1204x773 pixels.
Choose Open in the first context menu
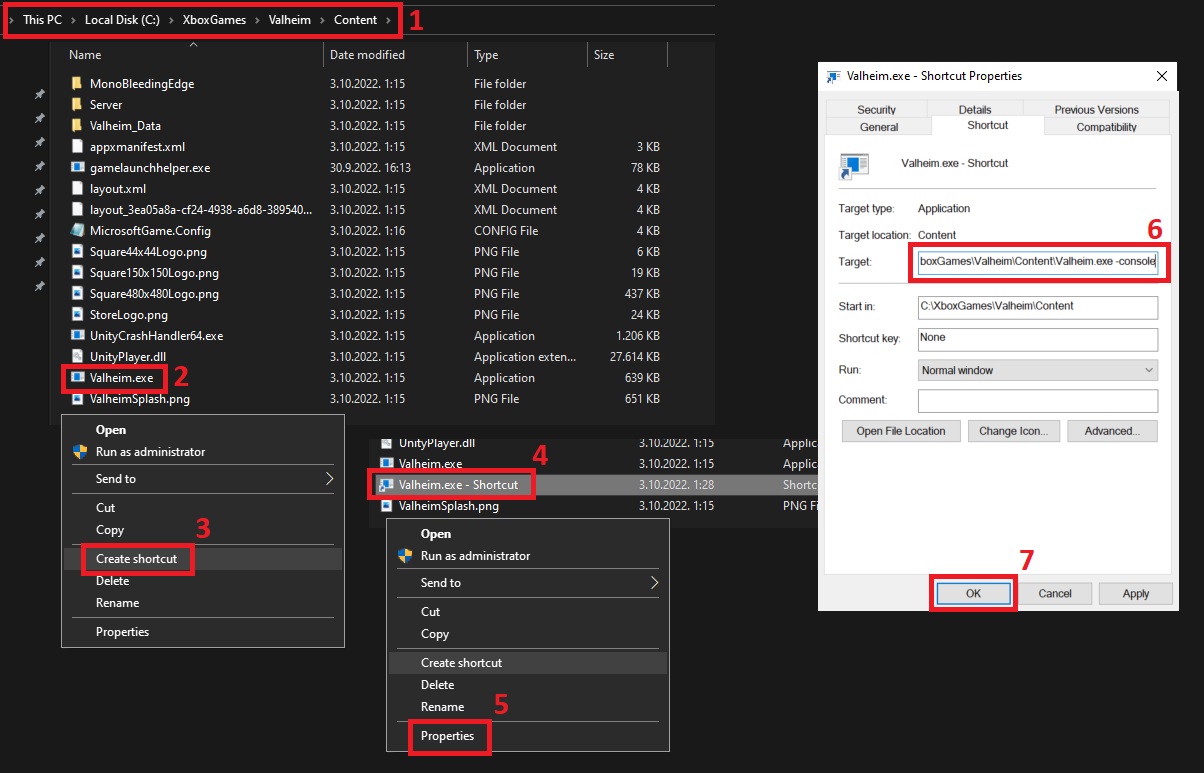click(202, 430)
